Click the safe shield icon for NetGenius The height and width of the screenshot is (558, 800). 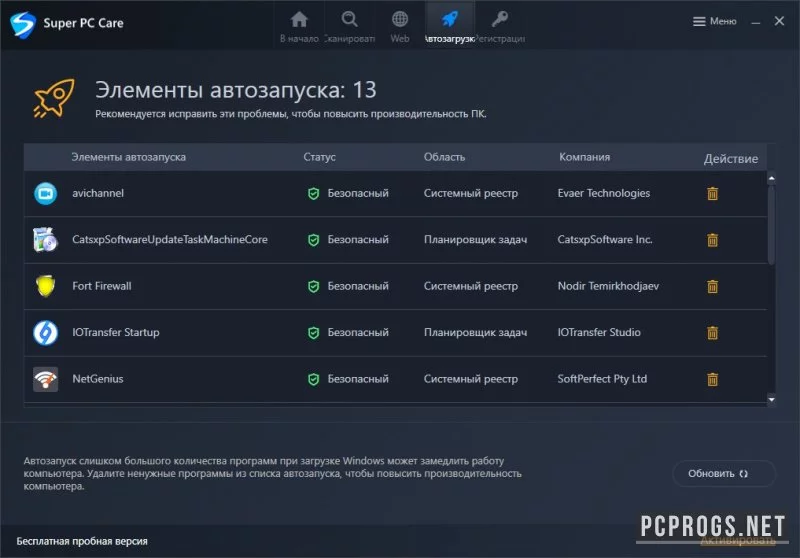313,379
